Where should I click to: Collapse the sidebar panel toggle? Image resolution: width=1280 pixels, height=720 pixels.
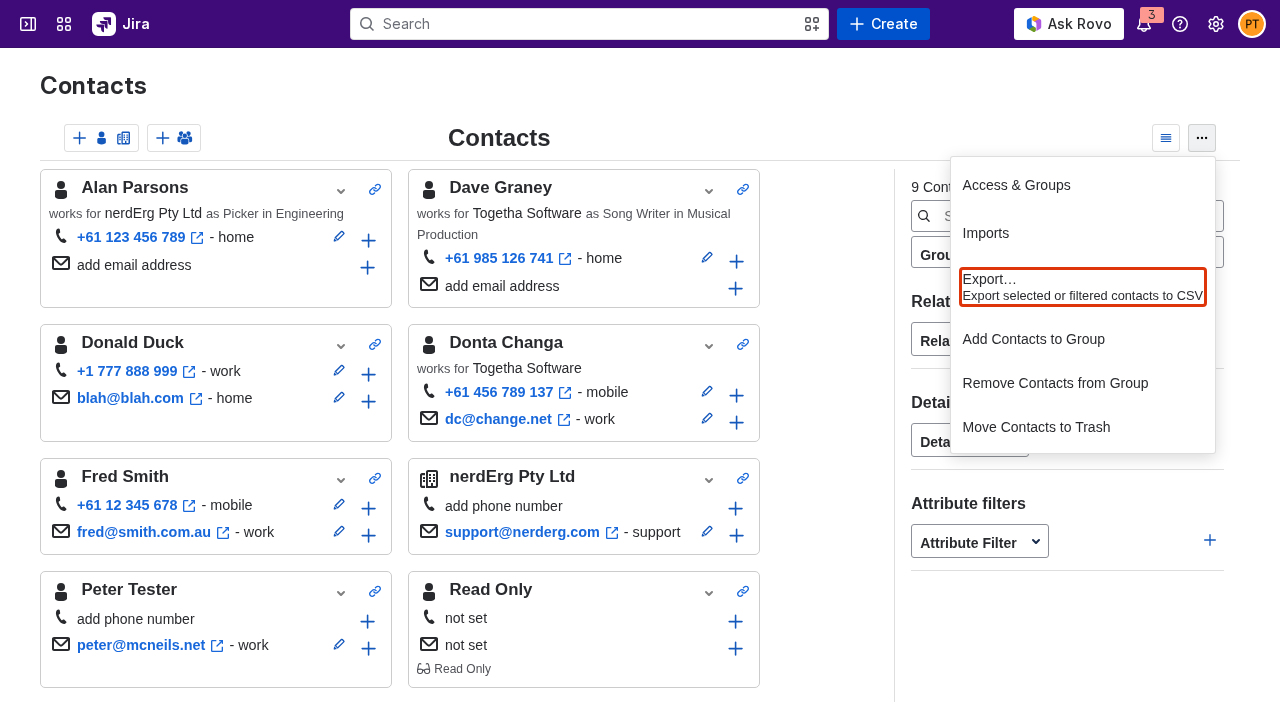pyautogui.click(x=28, y=24)
